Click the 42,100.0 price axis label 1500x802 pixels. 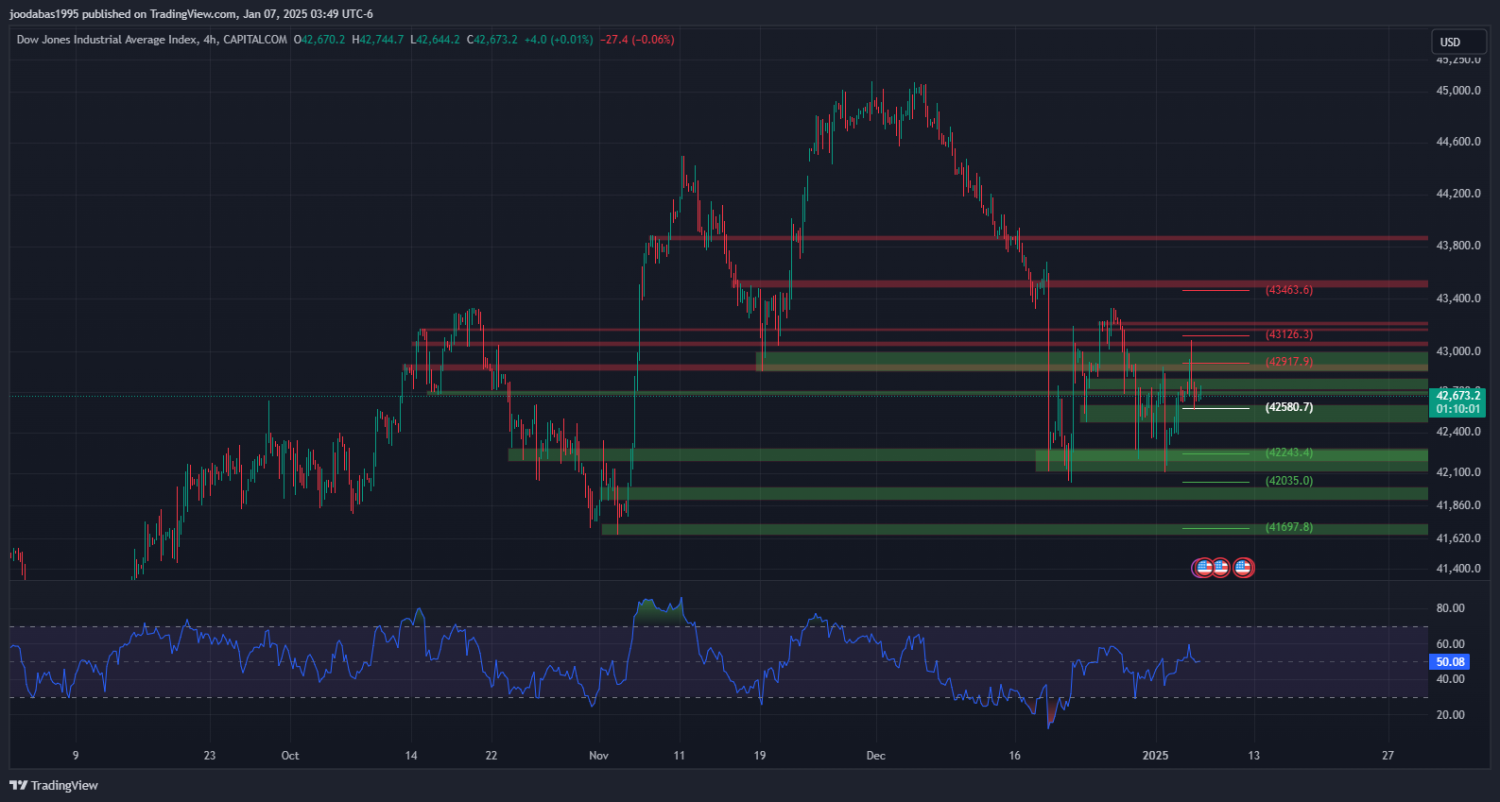pos(1458,473)
